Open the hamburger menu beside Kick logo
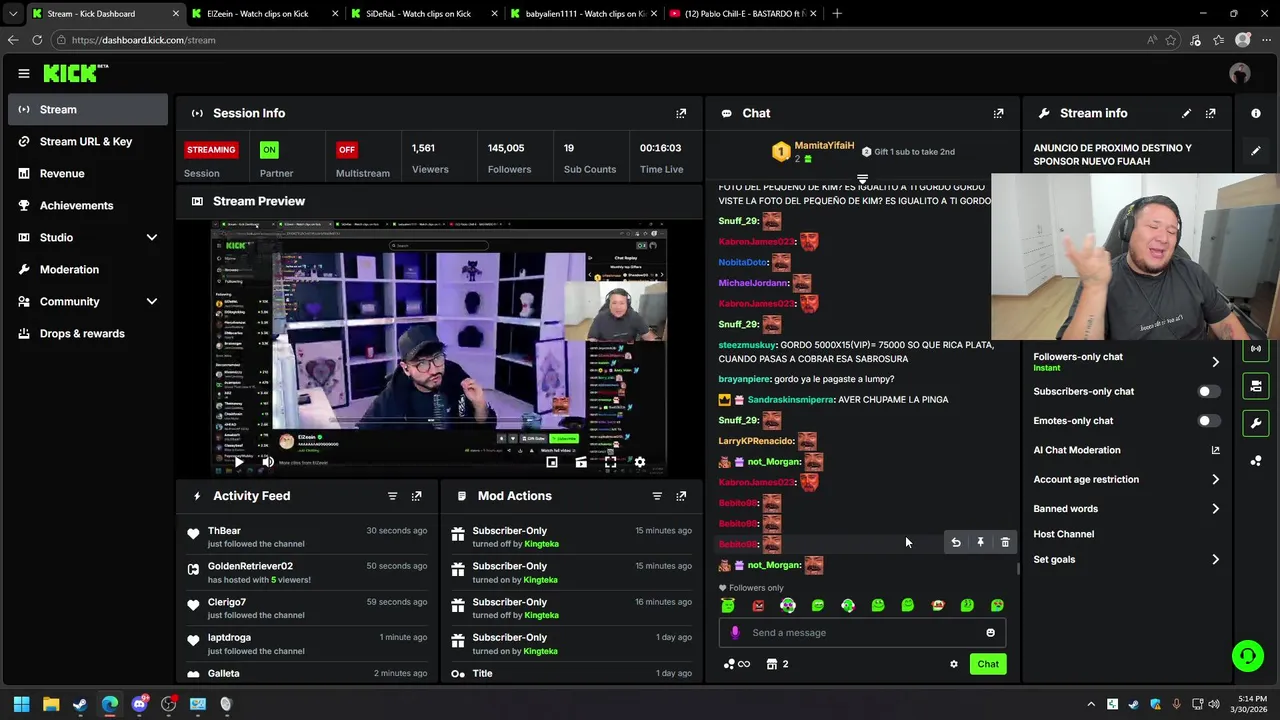The image size is (1280, 720). point(23,73)
